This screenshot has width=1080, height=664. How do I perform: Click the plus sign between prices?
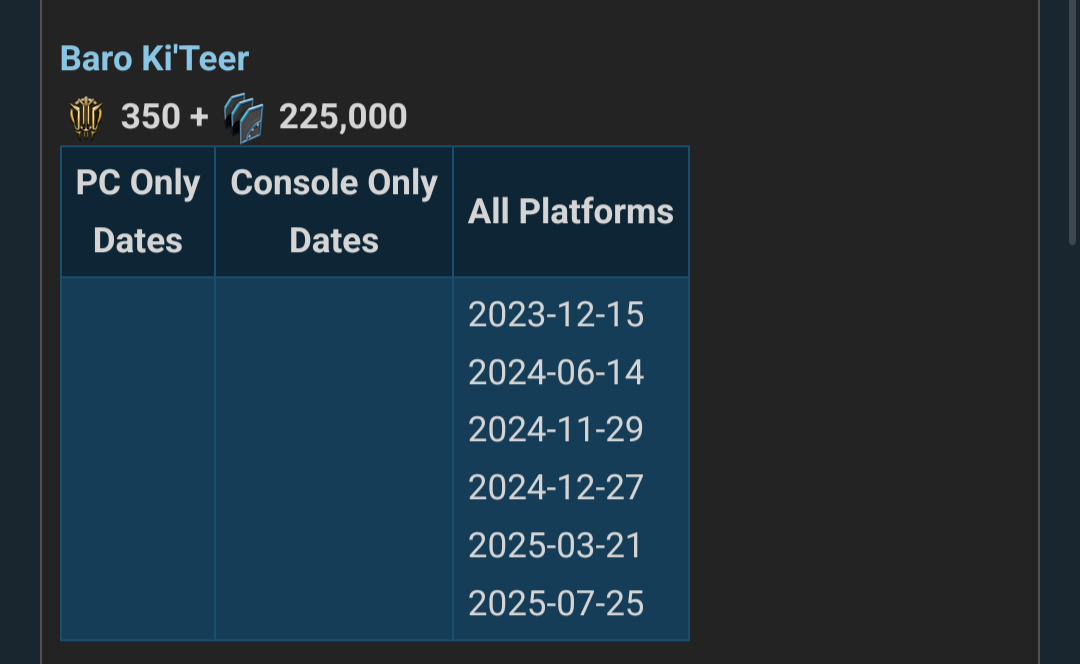pos(199,116)
